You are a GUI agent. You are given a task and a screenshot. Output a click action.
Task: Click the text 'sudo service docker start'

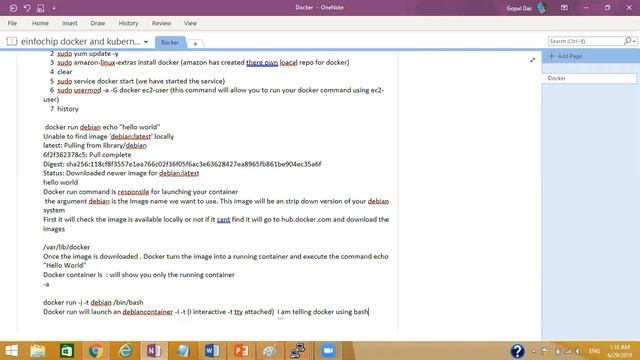click(95, 81)
